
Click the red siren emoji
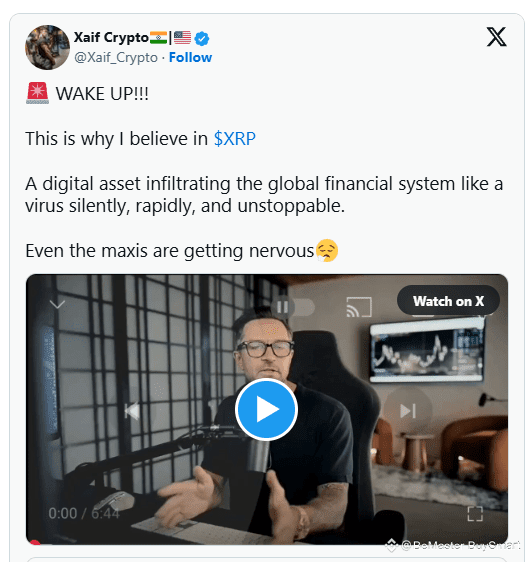[x=37, y=93]
